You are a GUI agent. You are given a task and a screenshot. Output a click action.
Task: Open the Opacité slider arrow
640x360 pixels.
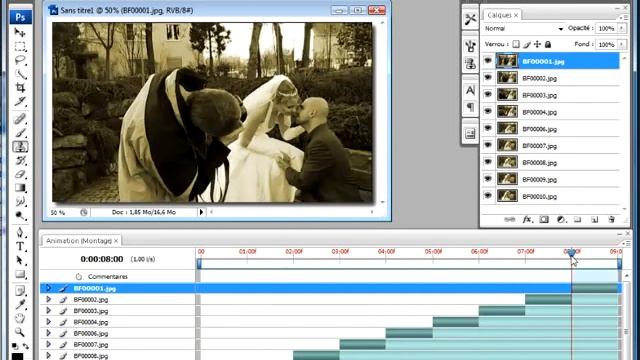tap(622, 28)
